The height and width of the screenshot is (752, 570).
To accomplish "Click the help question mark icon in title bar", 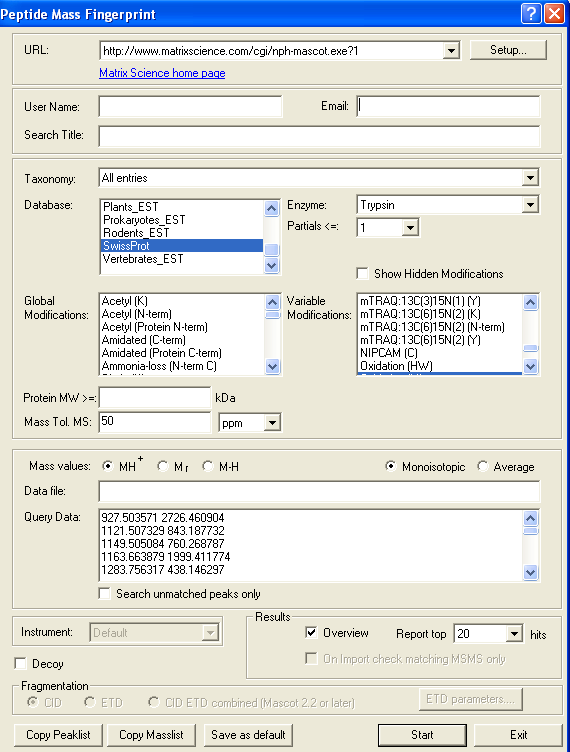I will click(531, 13).
